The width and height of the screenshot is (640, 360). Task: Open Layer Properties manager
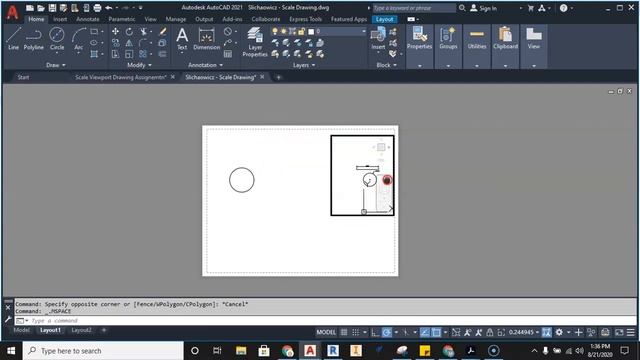coord(255,42)
